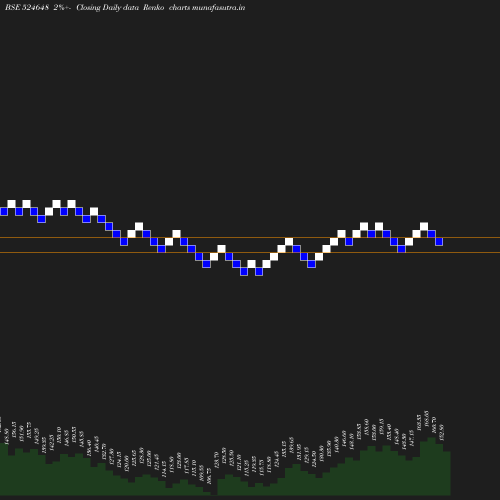Click the rotated price label 132.70
Screen dimensions: 500x500
pyautogui.click(x=104, y=451)
